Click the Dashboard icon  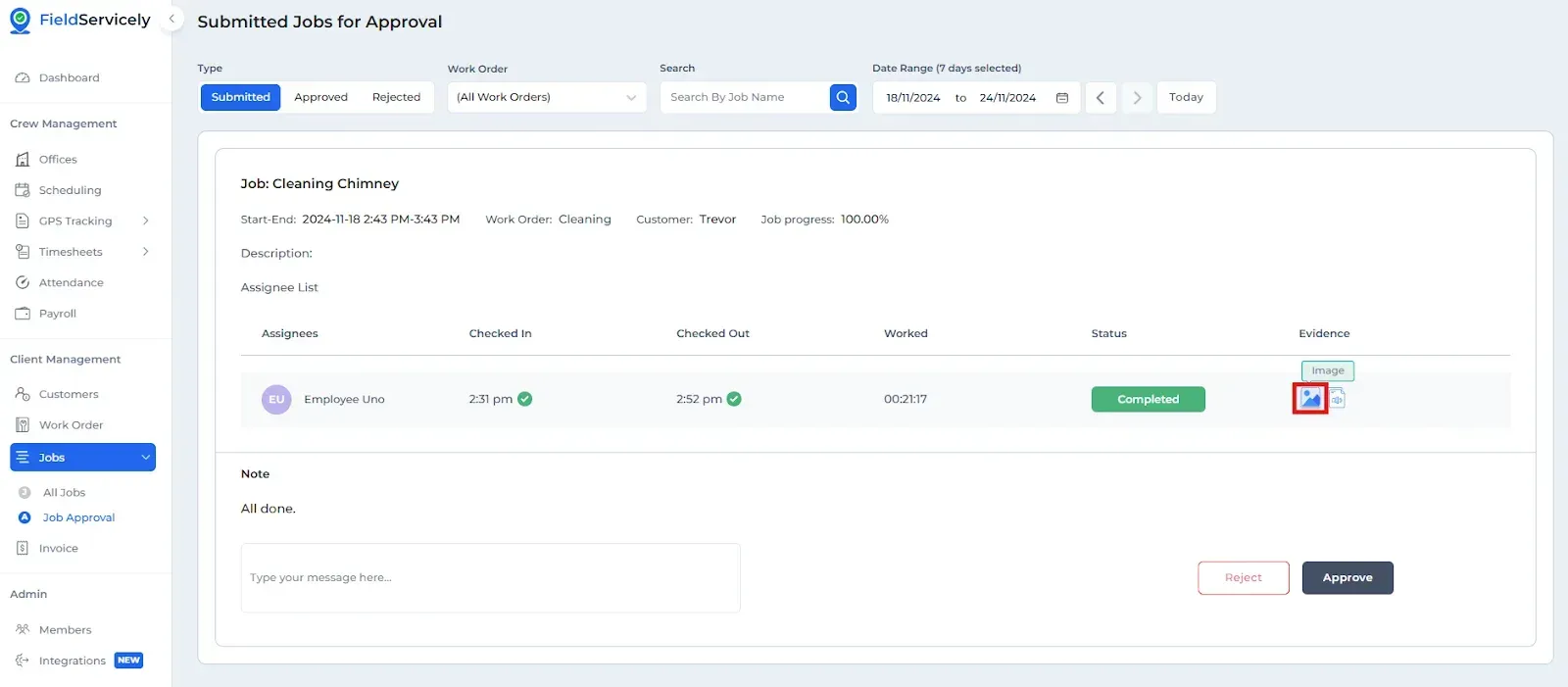(23, 77)
